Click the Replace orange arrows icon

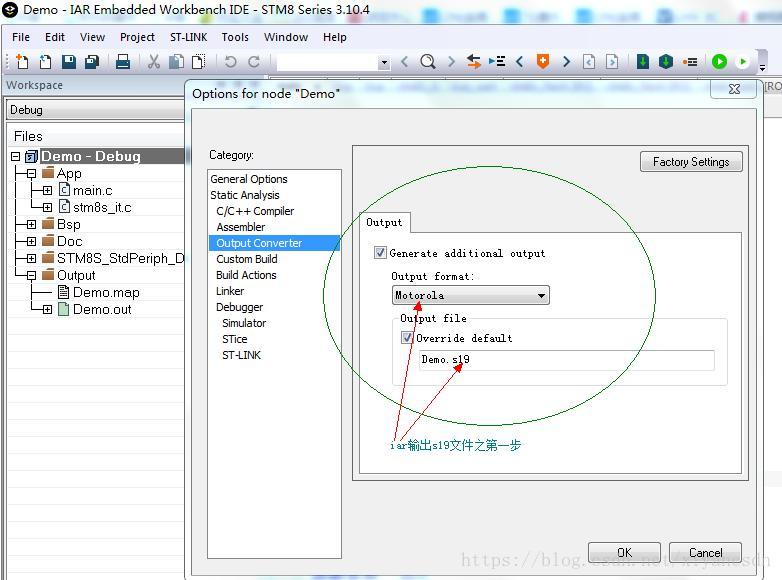pyautogui.click(x=474, y=61)
